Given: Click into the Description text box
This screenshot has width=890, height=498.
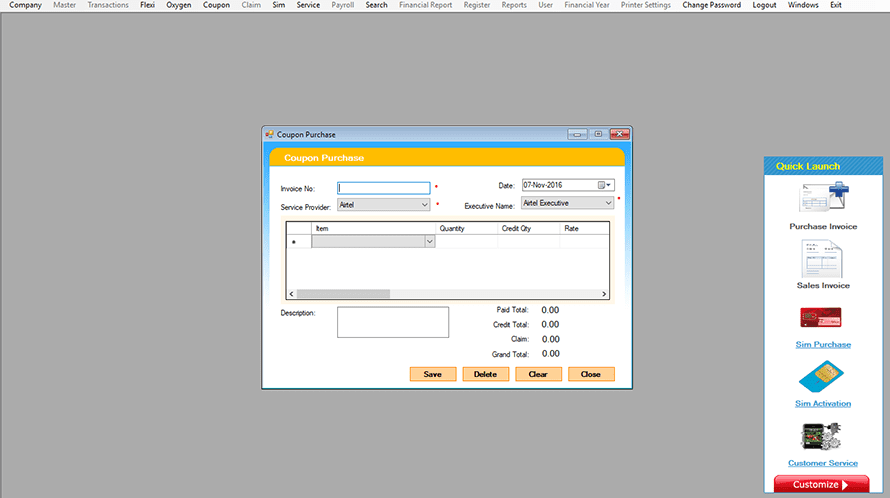Looking at the screenshot, I should pos(393,322).
